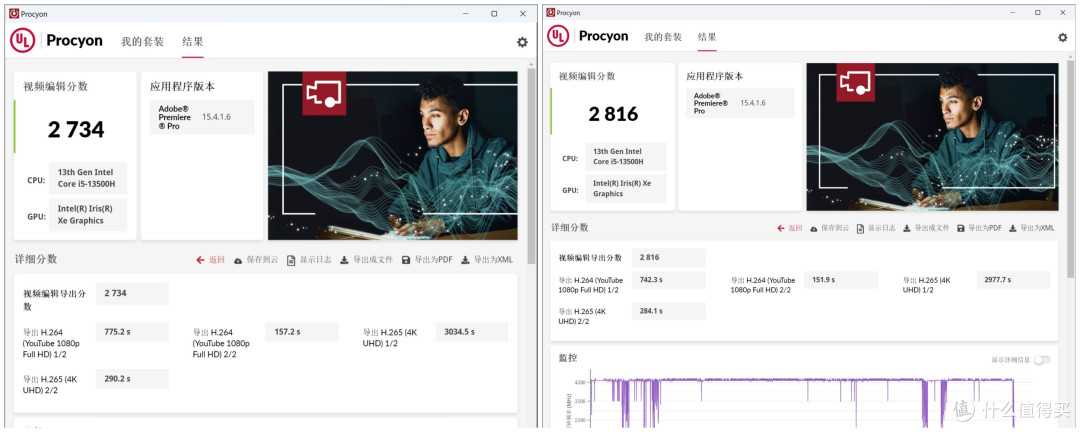
Task: Click 导出为XML in left window
Action: (487, 260)
